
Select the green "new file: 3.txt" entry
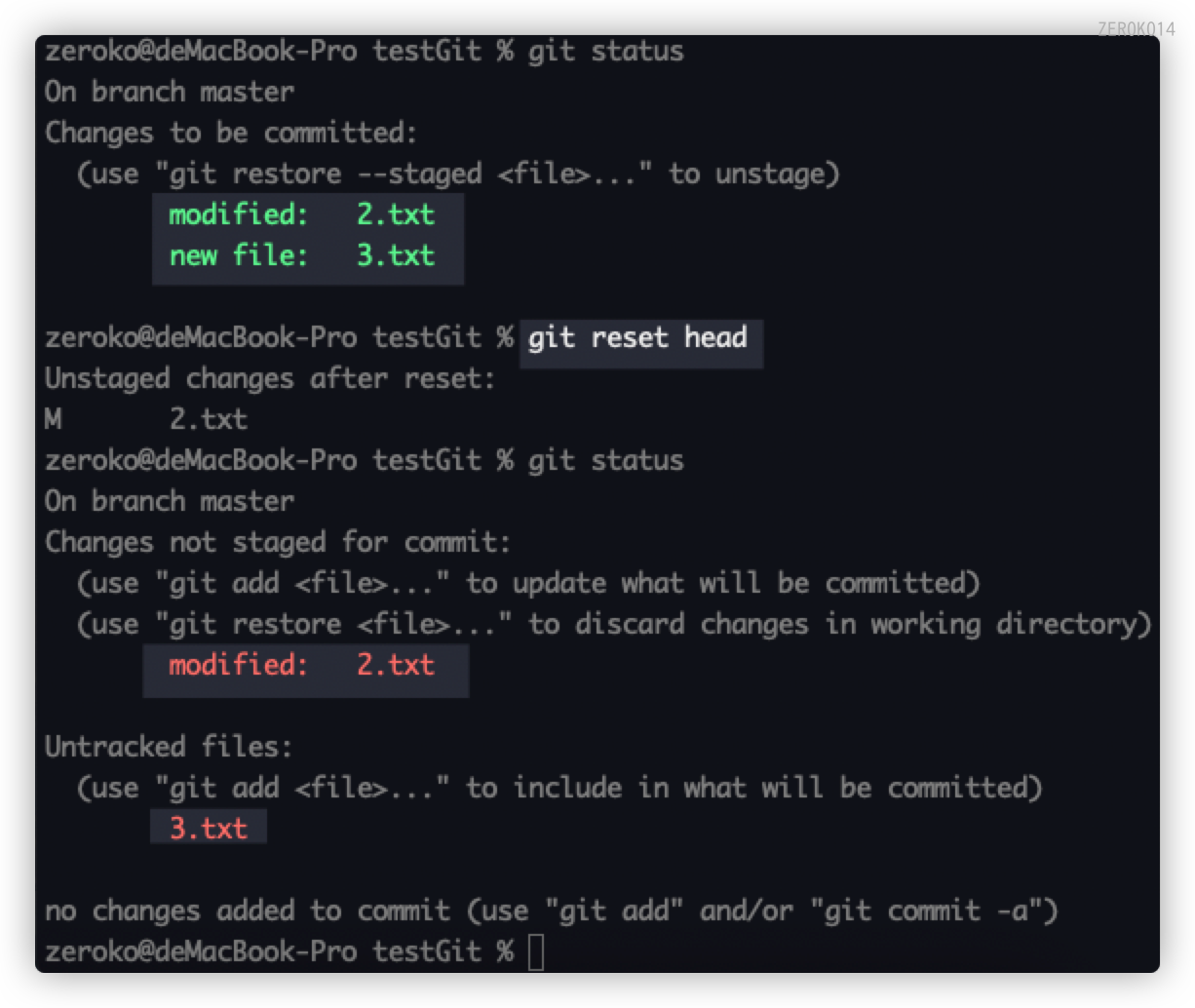(301, 255)
